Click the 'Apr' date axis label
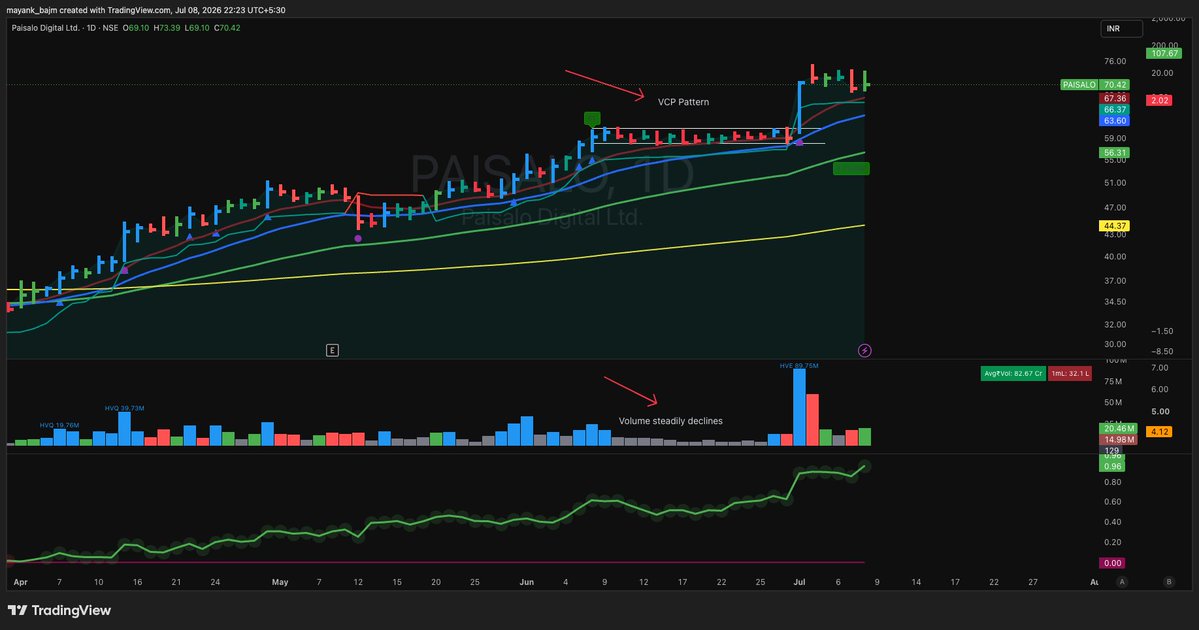1199x630 pixels. click(x=21, y=582)
